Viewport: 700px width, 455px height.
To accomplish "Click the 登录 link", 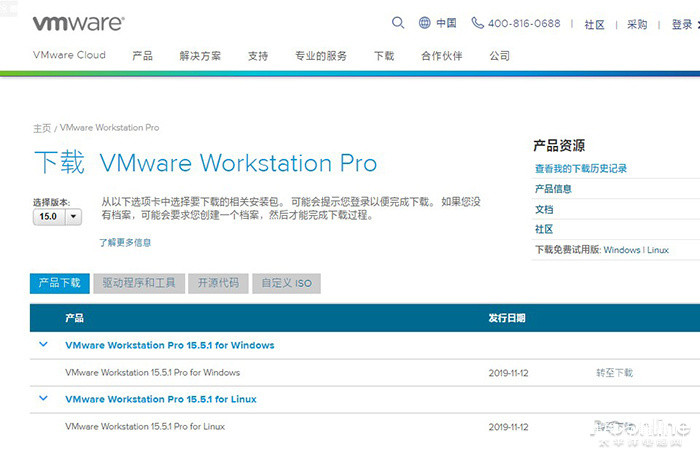I will (x=682, y=25).
